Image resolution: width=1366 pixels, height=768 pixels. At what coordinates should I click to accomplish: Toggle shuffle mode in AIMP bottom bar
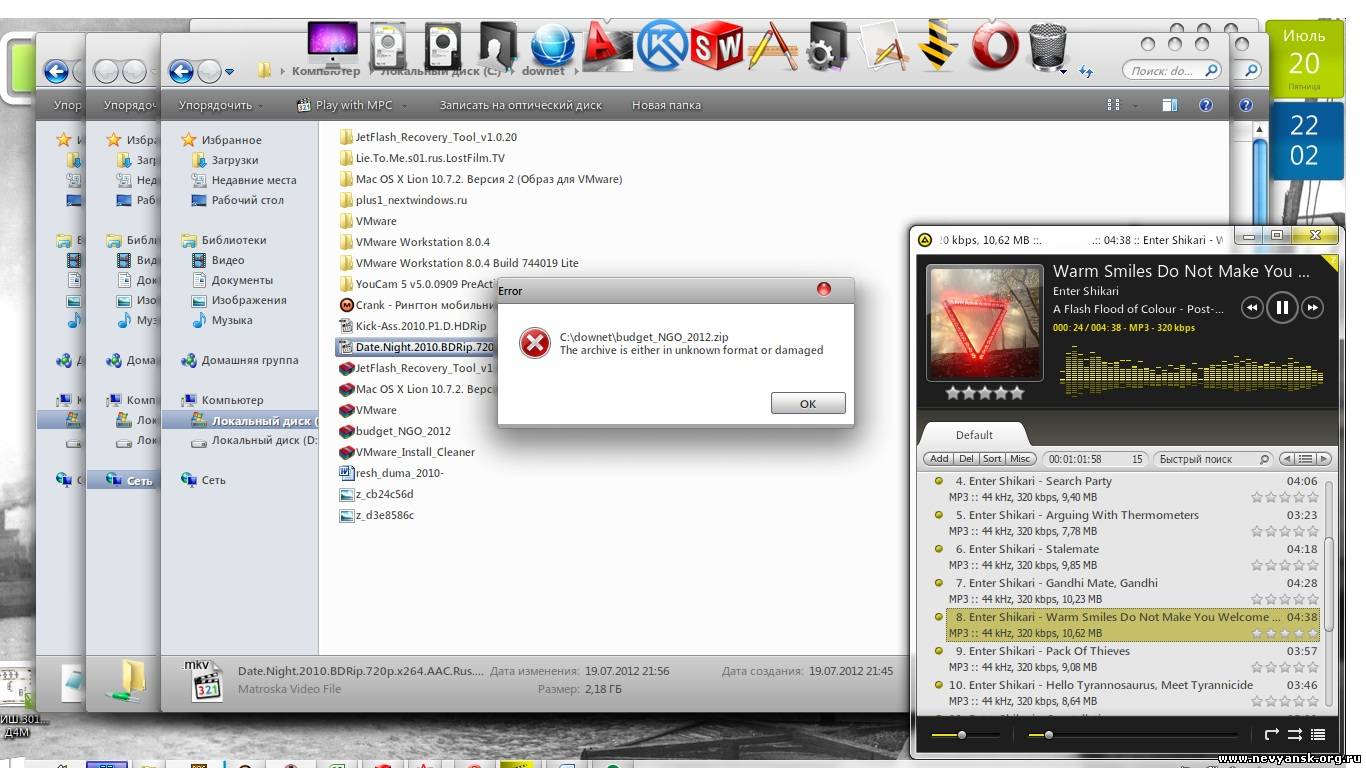click(1295, 734)
